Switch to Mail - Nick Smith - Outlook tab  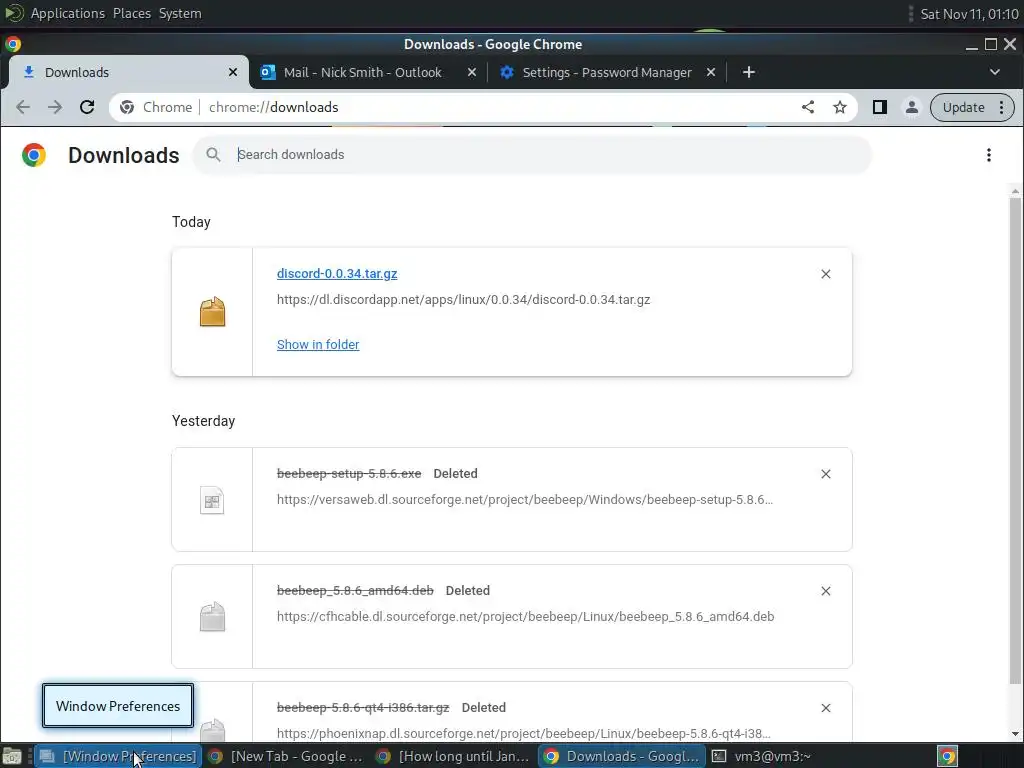[362, 72]
